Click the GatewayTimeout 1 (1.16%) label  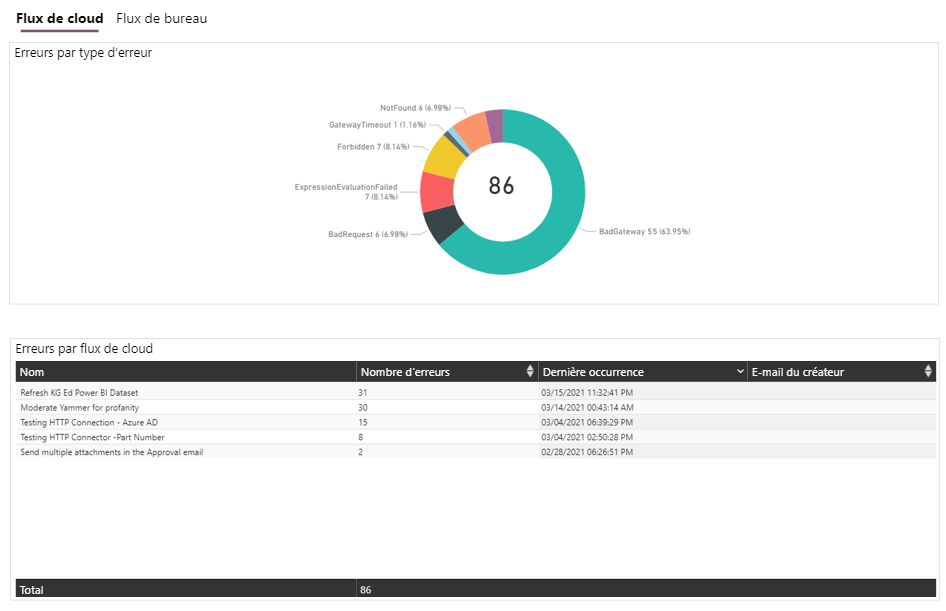(378, 125)
